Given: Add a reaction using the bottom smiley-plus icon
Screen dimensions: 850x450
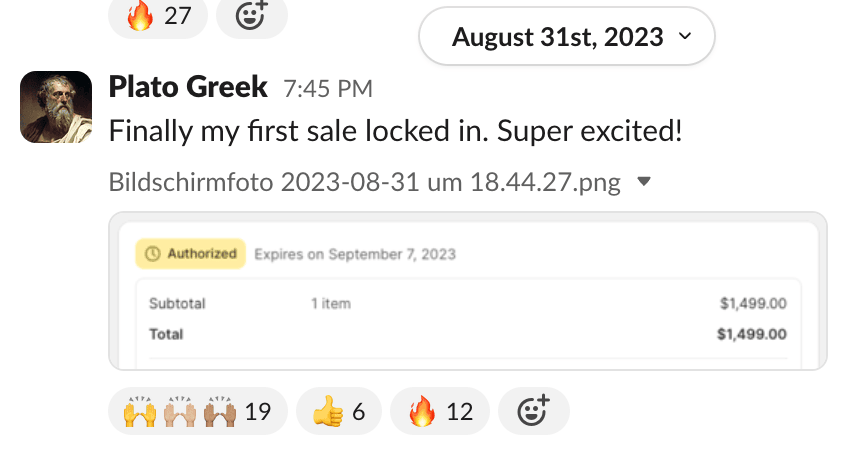Looking at the screenshot, I should pos(533,411).
